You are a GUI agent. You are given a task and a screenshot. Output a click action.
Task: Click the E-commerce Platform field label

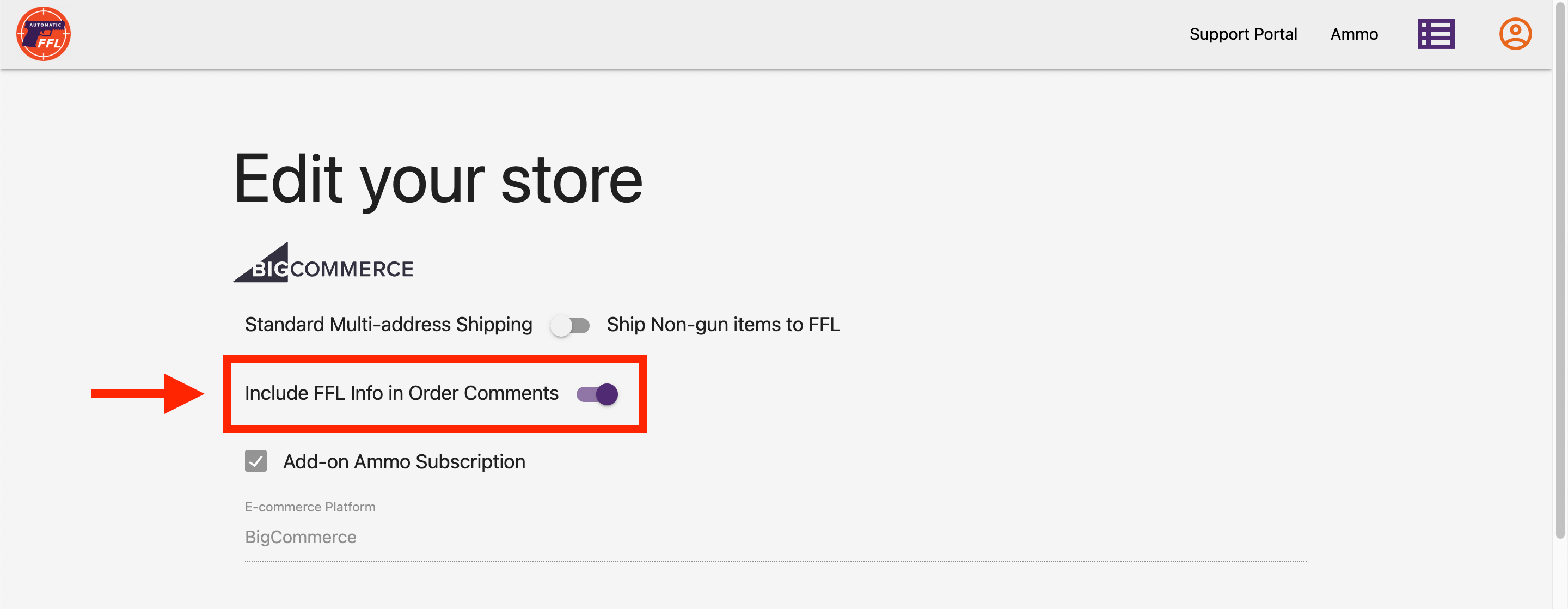310,507
